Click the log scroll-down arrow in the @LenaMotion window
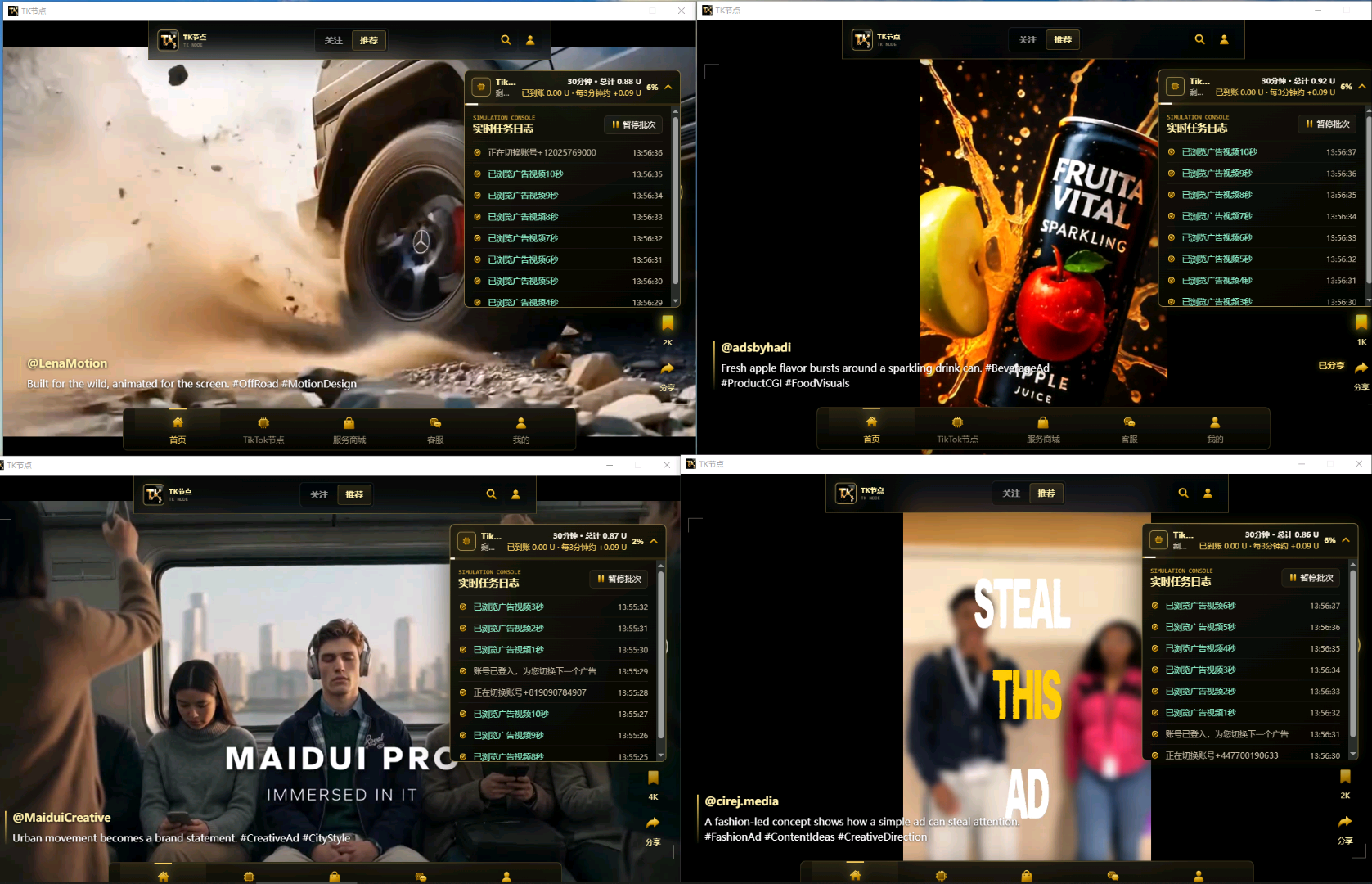The width and height of the screenshot is (1372, 884). [x=675, y=302]
